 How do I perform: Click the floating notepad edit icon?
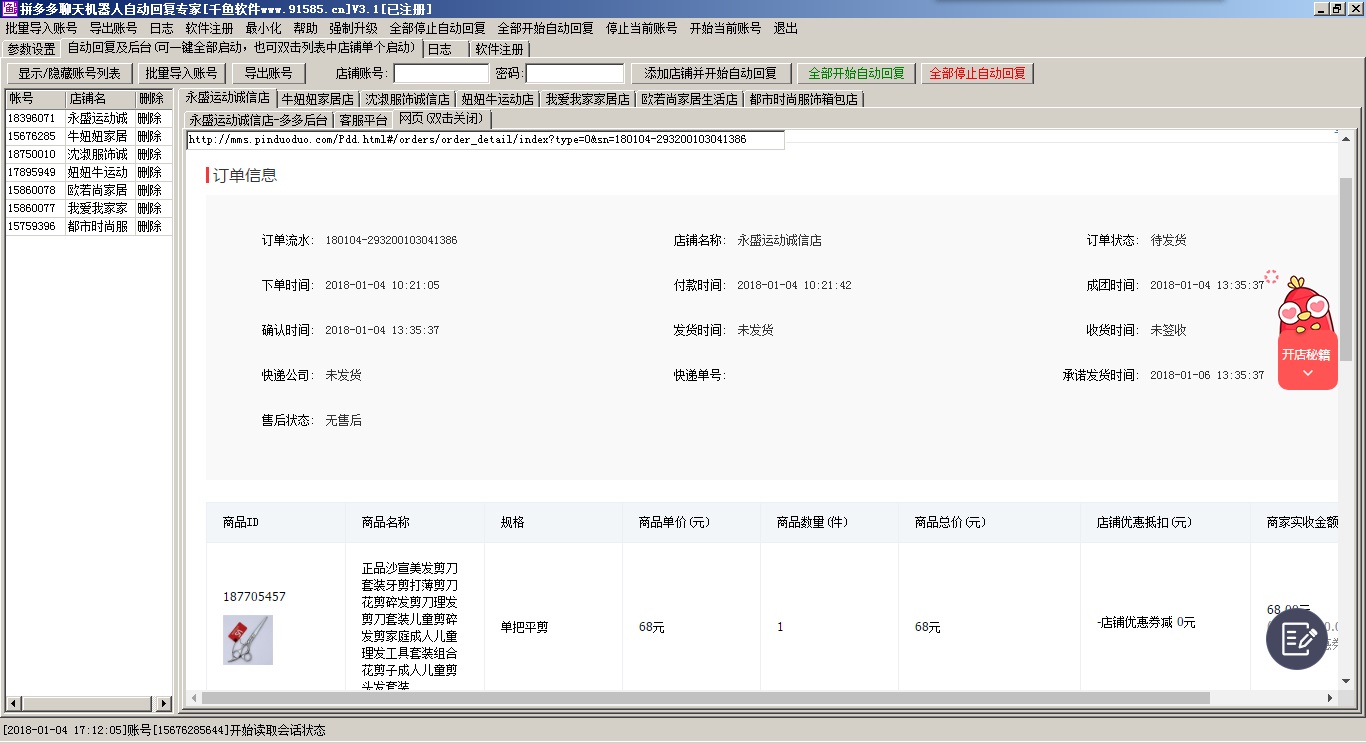tap(1296, 639)
